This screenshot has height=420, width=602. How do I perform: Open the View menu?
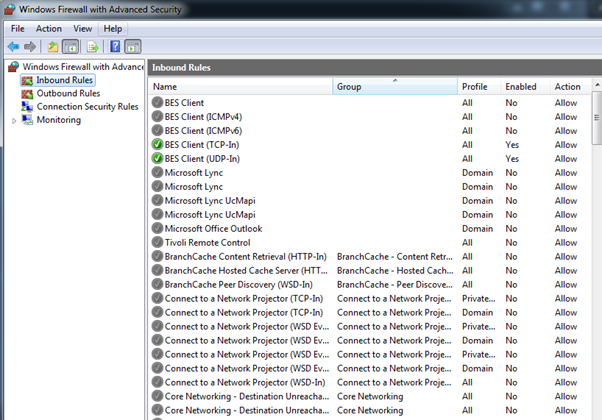83,29
